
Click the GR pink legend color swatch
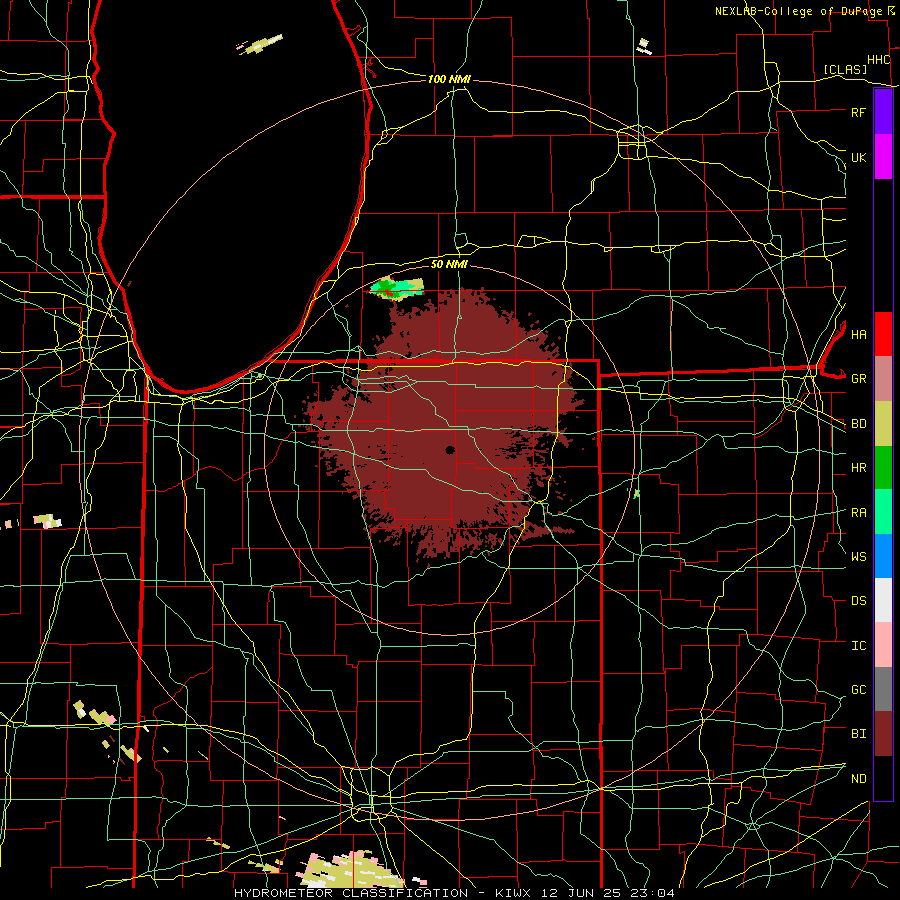883,379
